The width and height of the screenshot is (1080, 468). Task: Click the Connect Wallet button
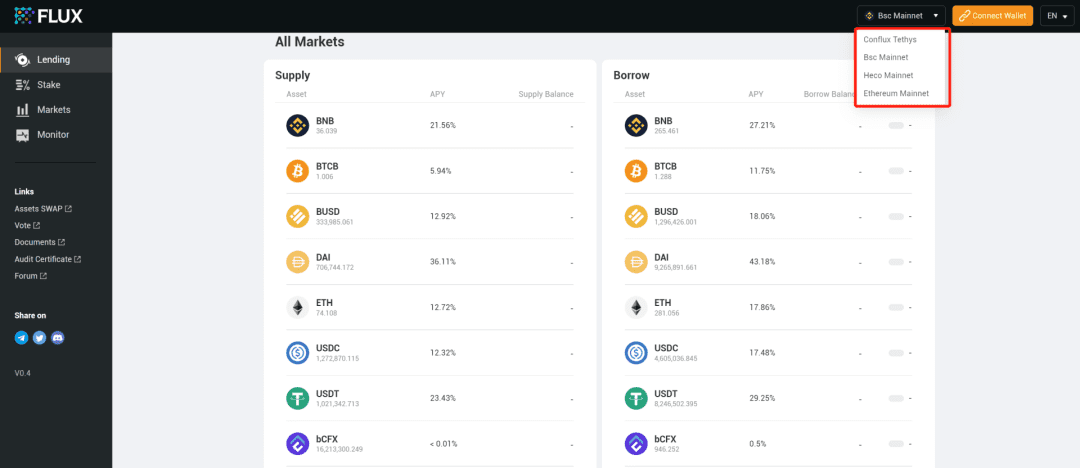[993, 15]
